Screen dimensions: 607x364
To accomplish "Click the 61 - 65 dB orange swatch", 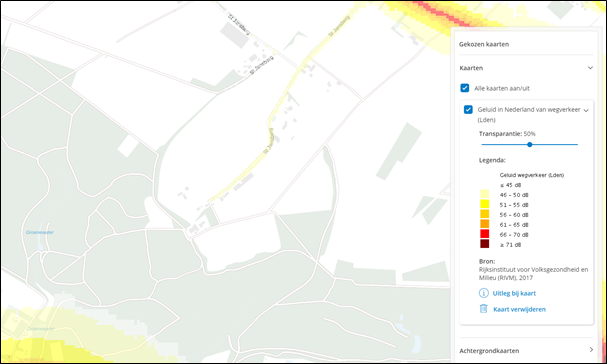I will (485, 224).
